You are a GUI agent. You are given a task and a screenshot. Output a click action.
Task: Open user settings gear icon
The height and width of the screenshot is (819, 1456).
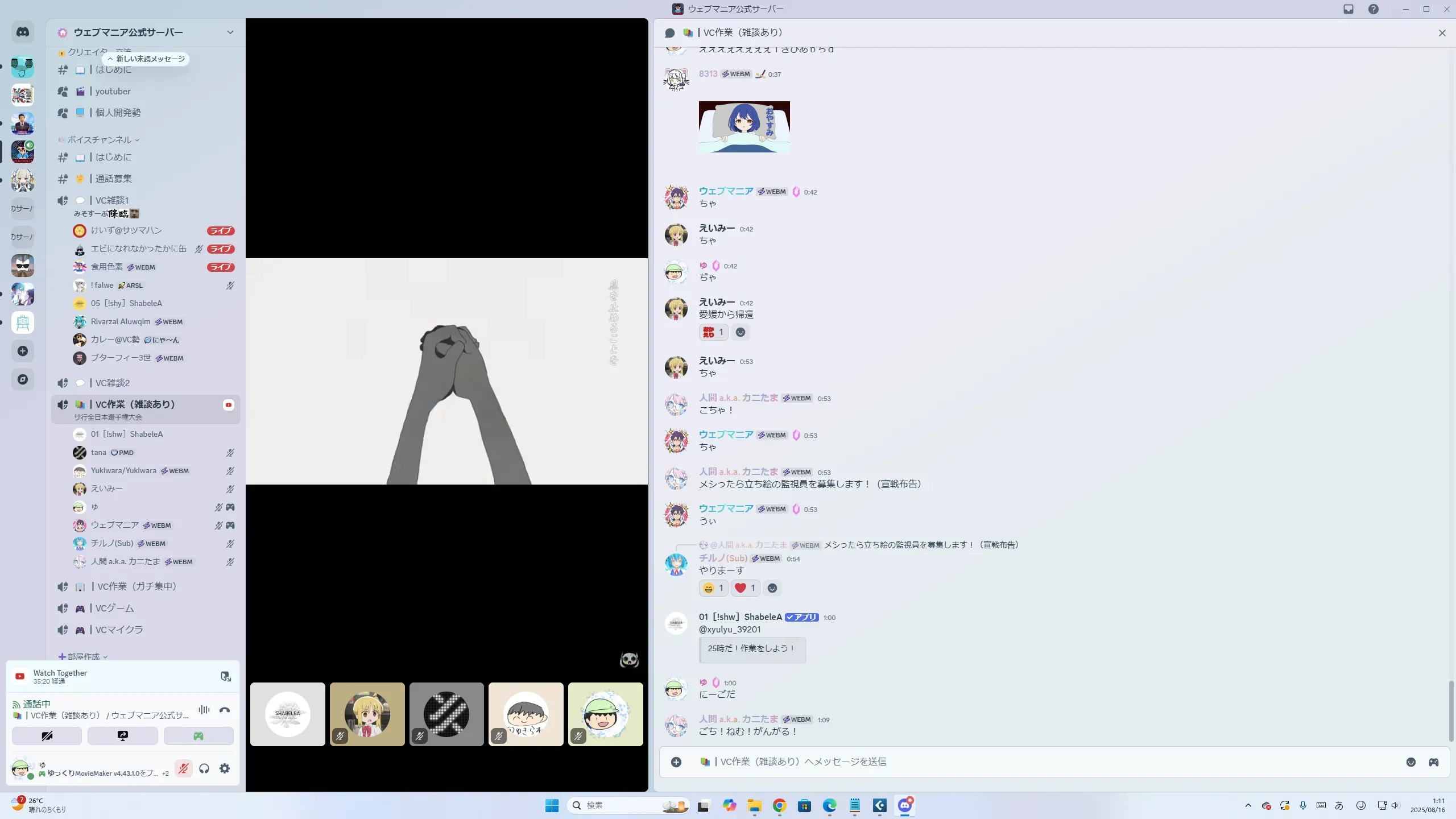point(225,768)
